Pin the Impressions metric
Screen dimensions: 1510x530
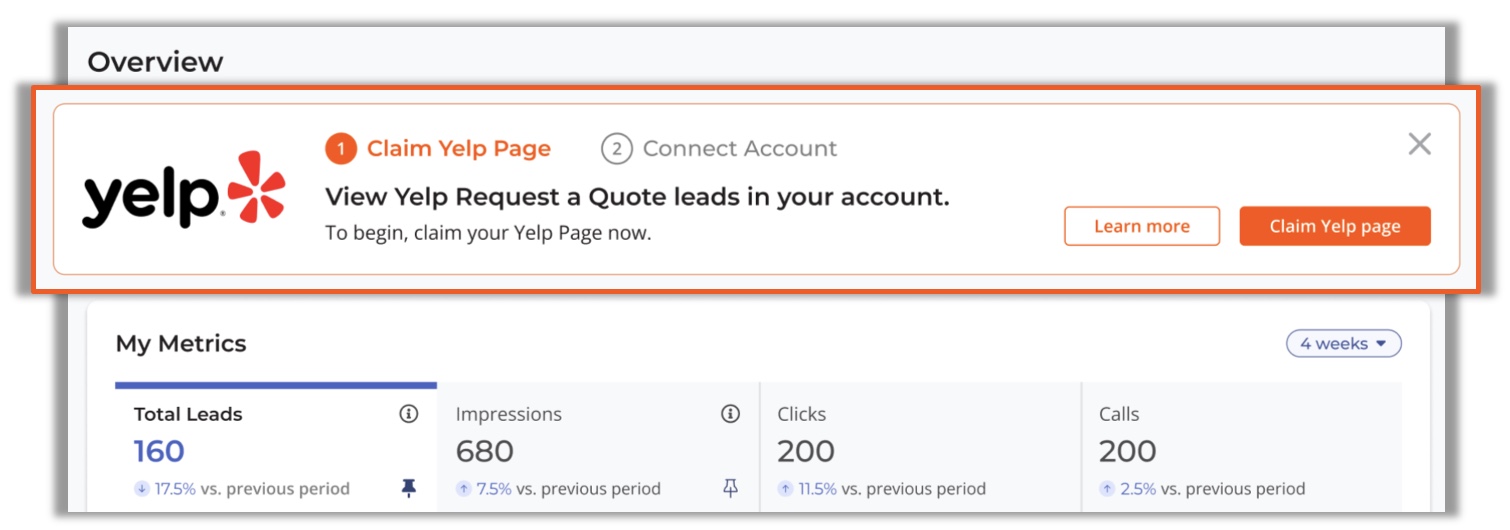(730, 488)
